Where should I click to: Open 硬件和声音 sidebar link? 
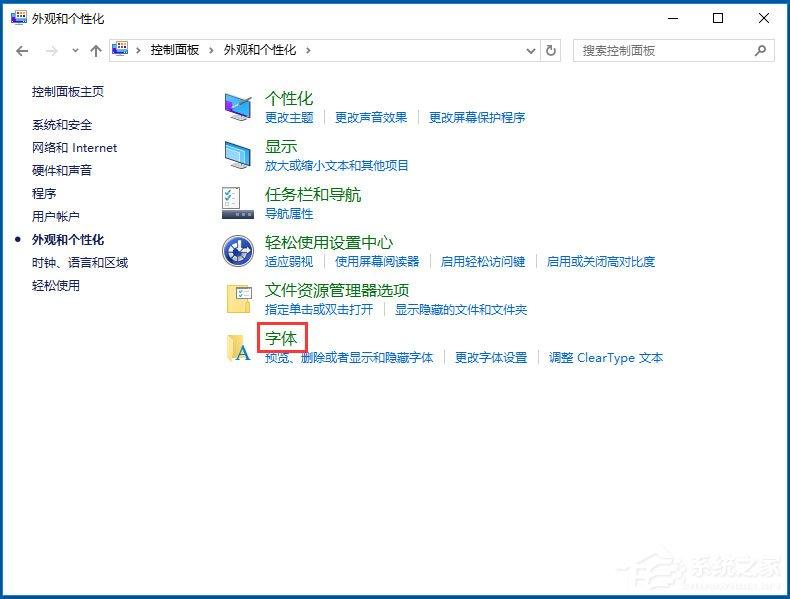click(61, 170)
